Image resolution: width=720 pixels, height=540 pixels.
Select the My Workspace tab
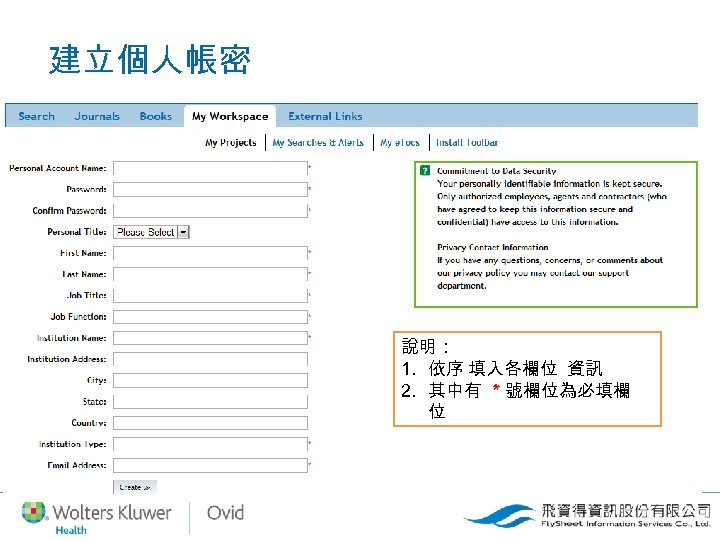tap(230, 117)
